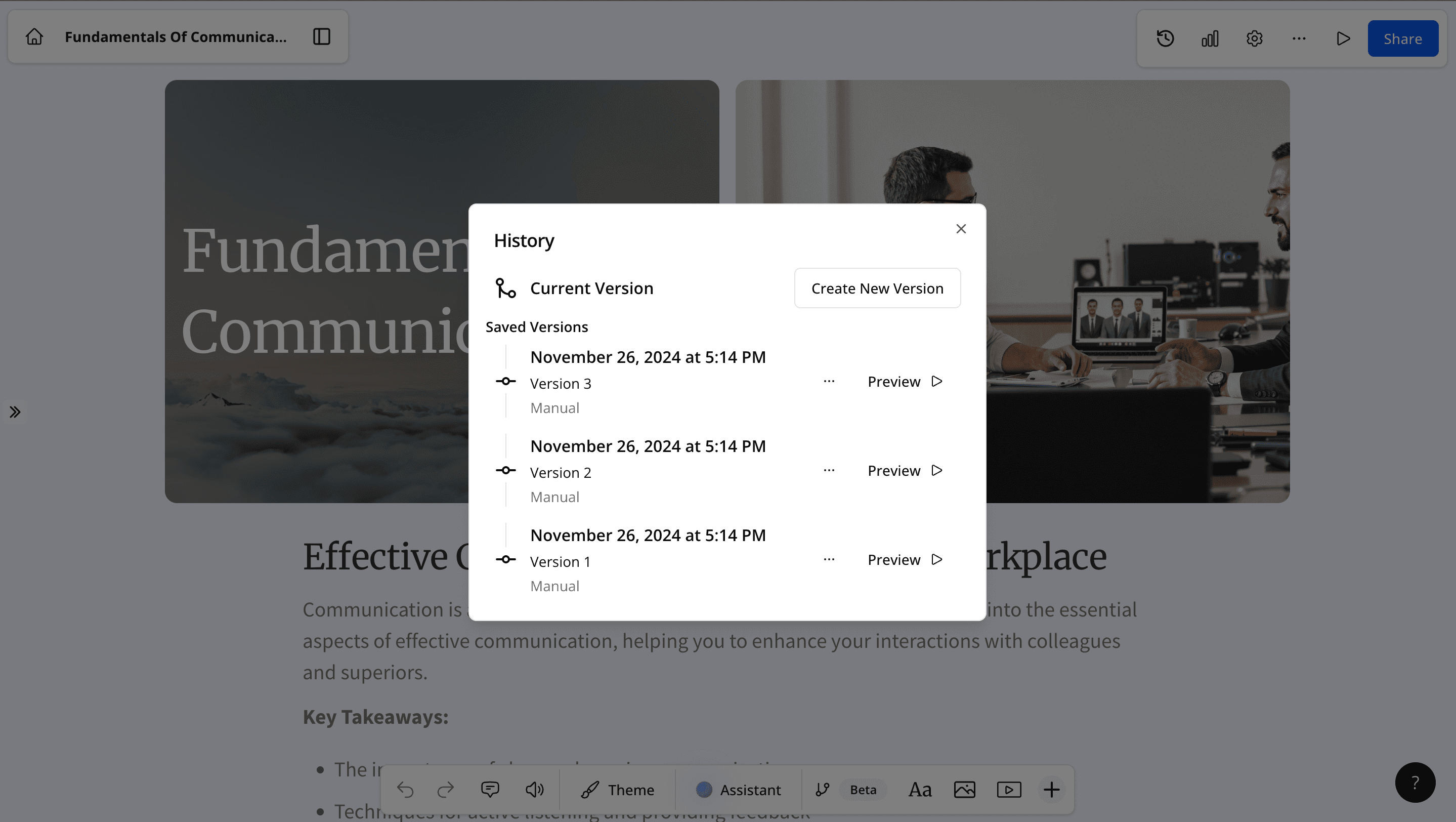Click the History dialog title

coord(524,241)
